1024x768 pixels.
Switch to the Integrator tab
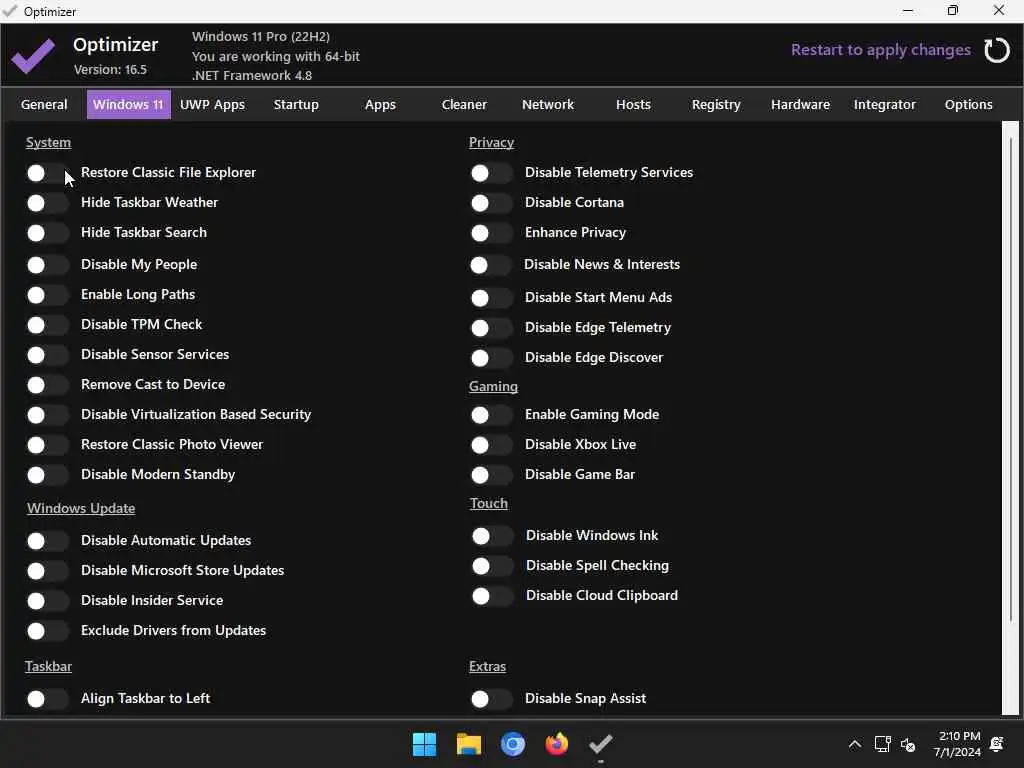pyautogui.click(x=884, y=104)
